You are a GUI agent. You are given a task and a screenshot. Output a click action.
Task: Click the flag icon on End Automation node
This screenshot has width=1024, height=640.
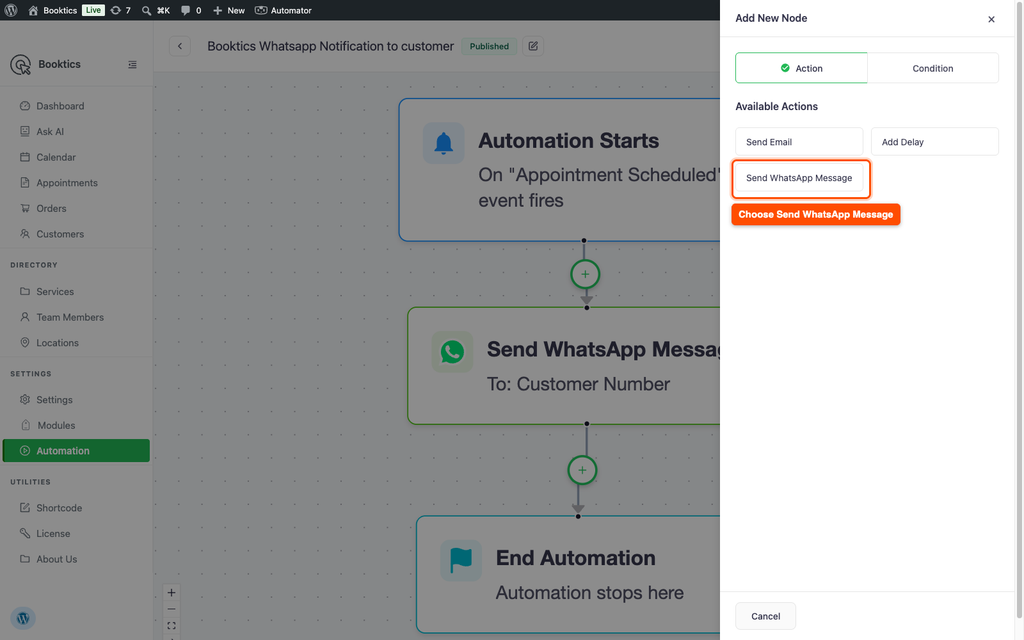(x=460, y=560)
